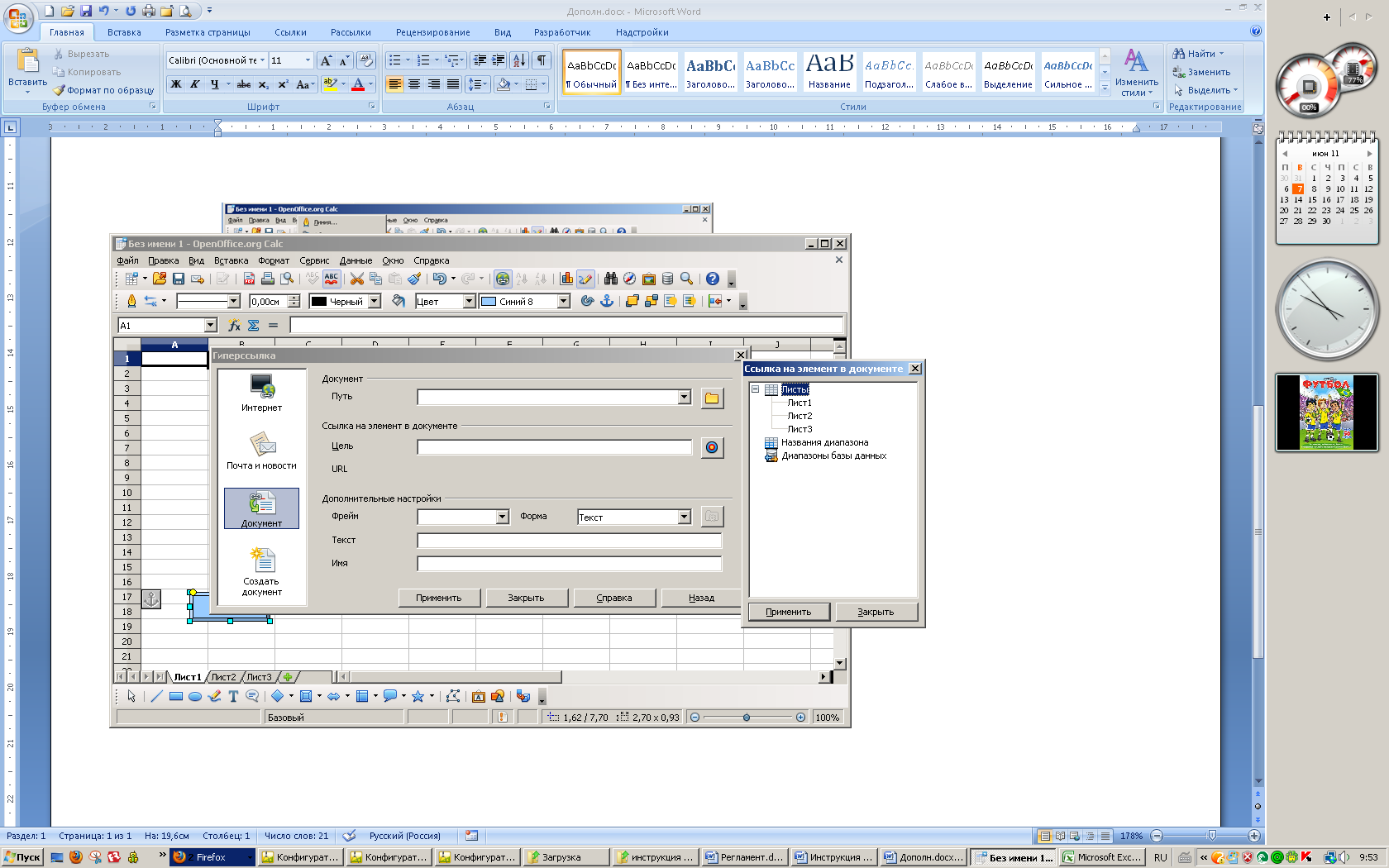Click Sum sigma icon in formula bar
The width and height of the screenshot is (1389, 868).
254,326
